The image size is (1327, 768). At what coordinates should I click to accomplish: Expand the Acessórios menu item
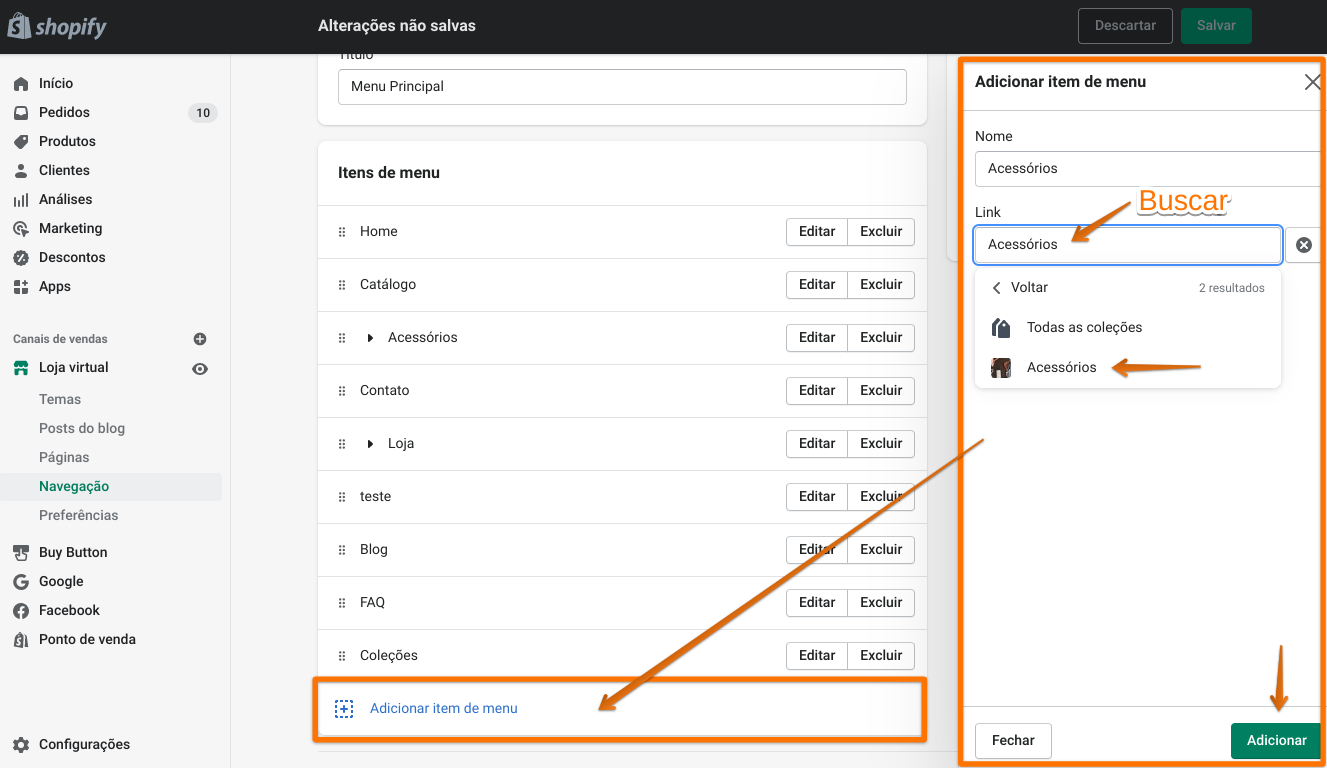click(371, 338)
